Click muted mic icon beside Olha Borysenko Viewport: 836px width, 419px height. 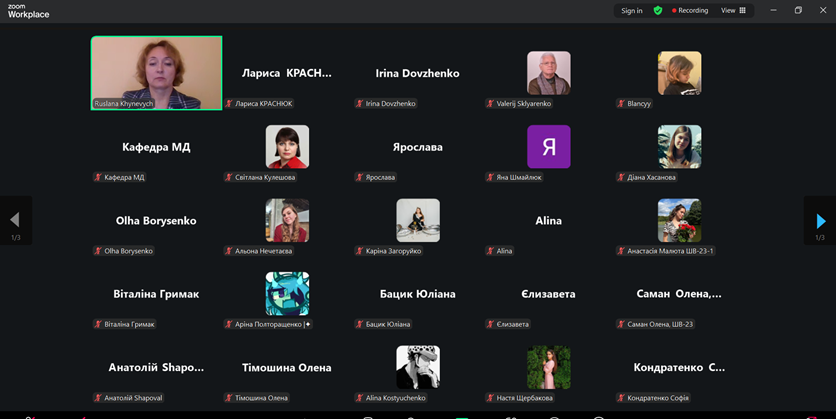coord(98,251)
